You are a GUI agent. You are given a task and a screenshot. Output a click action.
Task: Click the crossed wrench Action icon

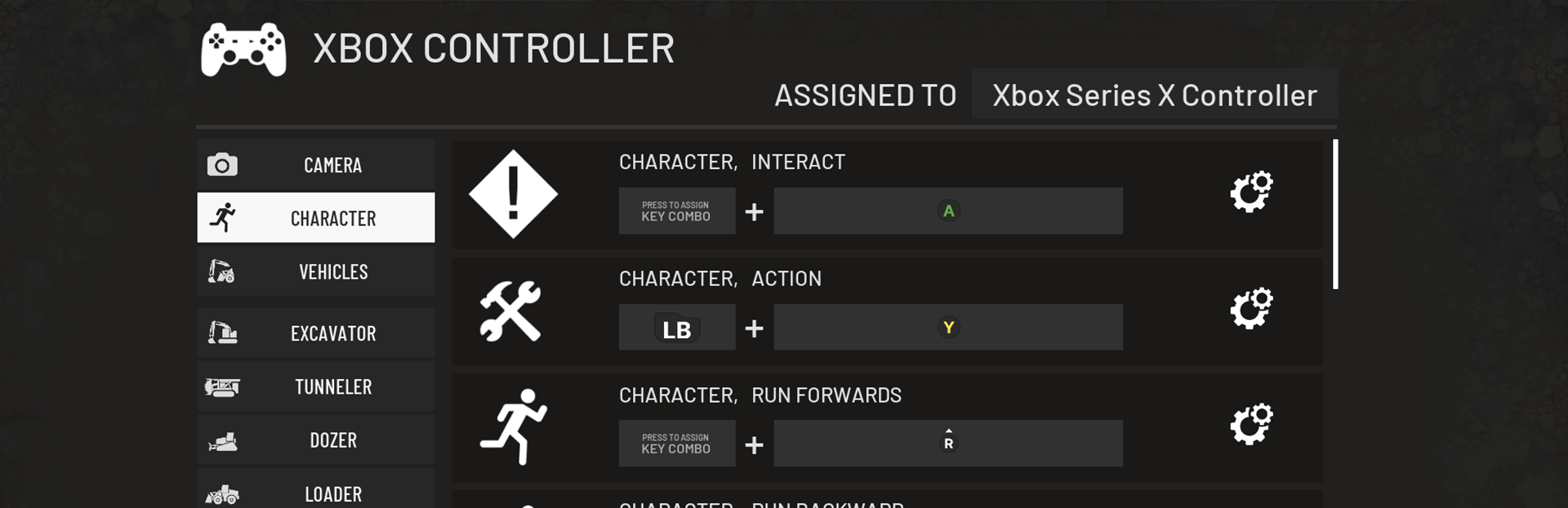pyautogui.click(x=510, y=311)
